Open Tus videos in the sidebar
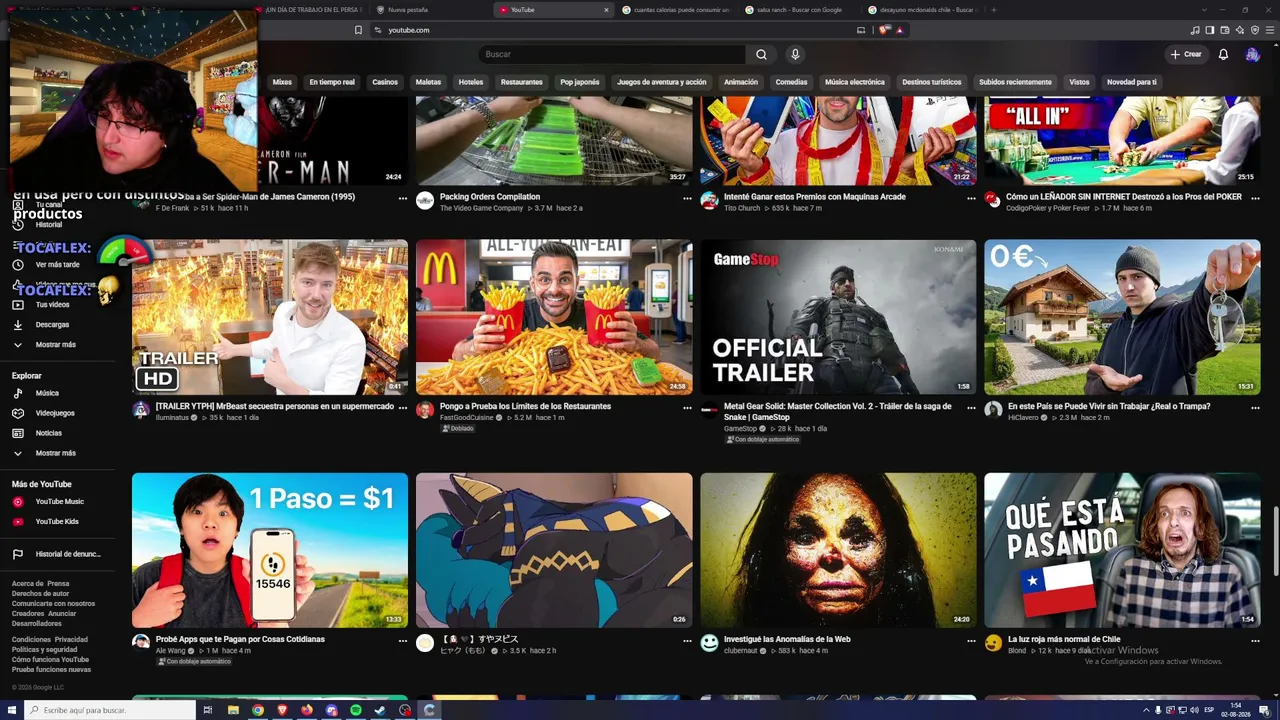The width and height of the screenshot is (1280, 720). (x=52, y=305)
